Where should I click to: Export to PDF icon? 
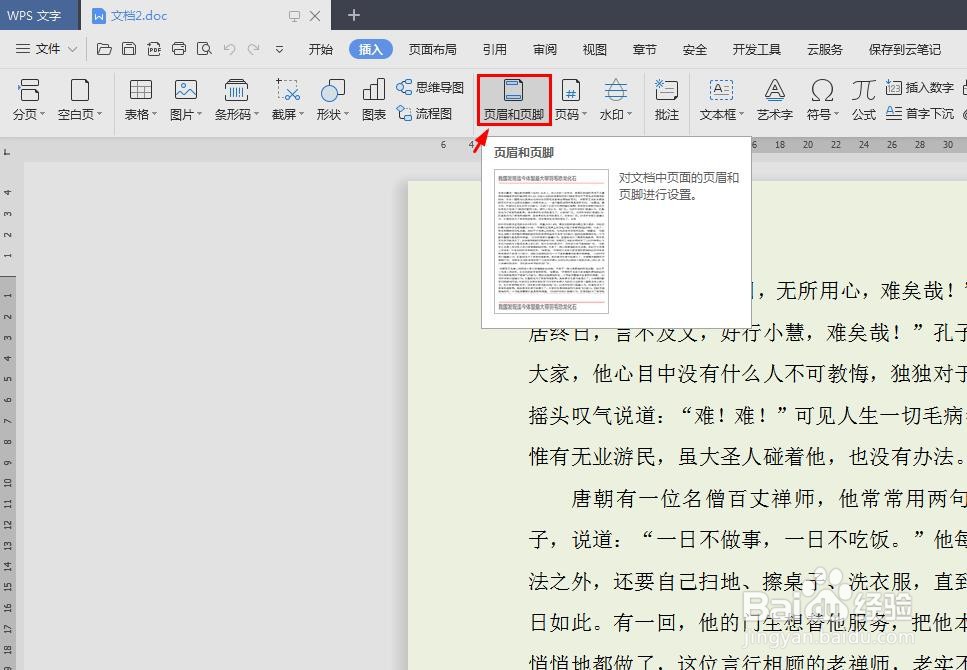point(154,49)
